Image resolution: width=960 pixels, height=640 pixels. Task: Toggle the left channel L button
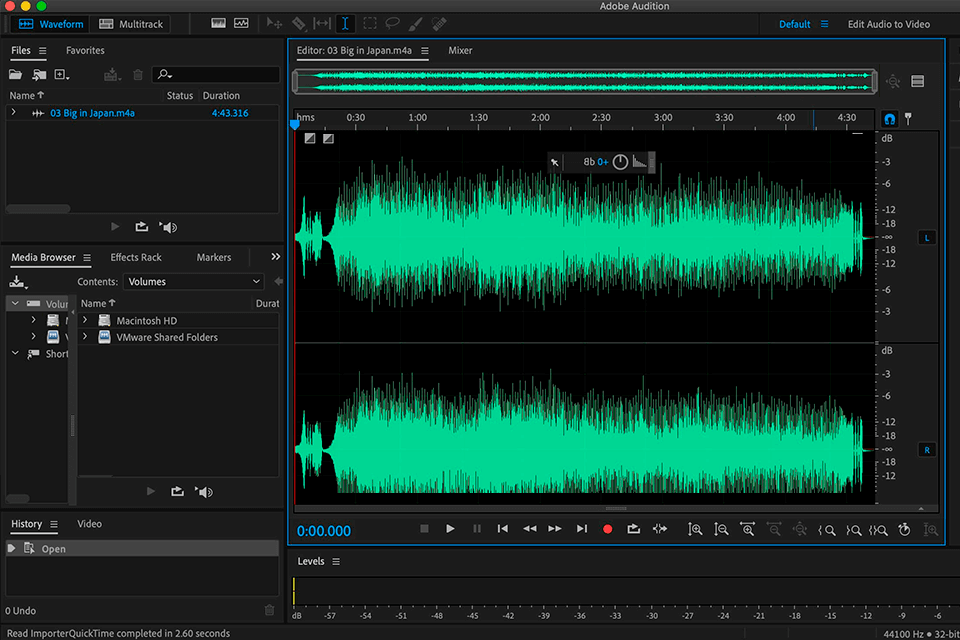pos(926,238)
